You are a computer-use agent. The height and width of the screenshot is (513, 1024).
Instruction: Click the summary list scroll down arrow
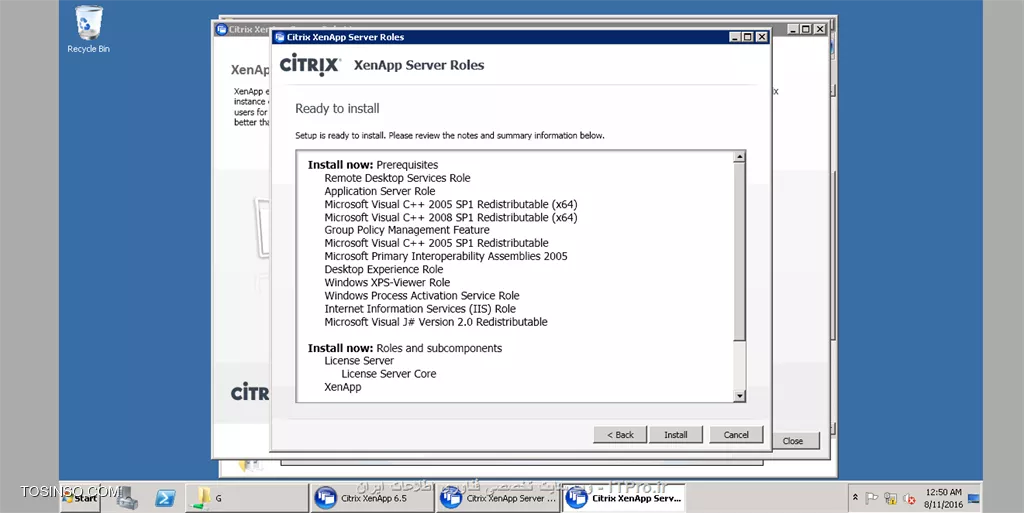pyautogui.click(x=739, y=396)
